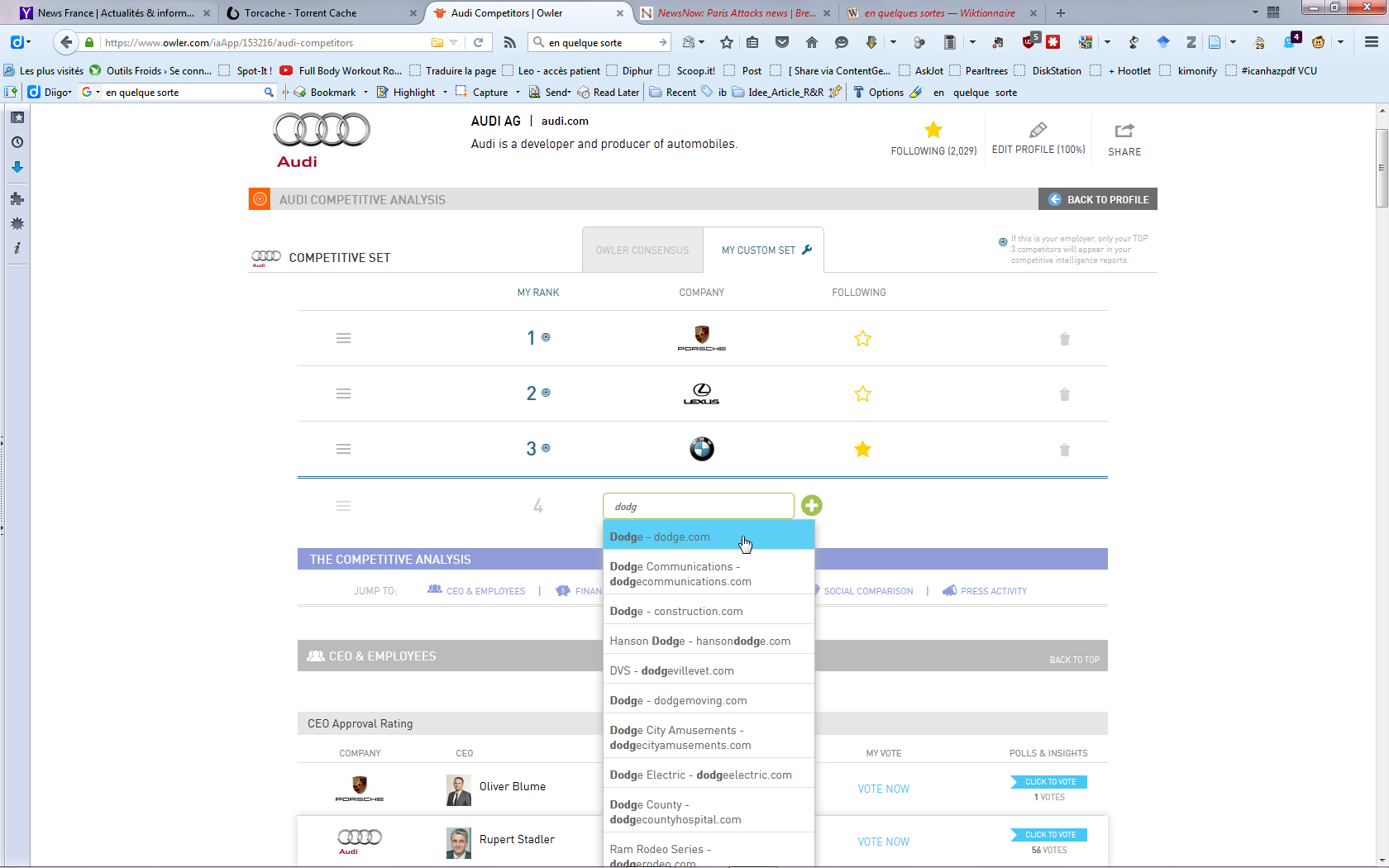Select Dodge Electric suggestion
1389x868 pixels.
coord(709,775)
